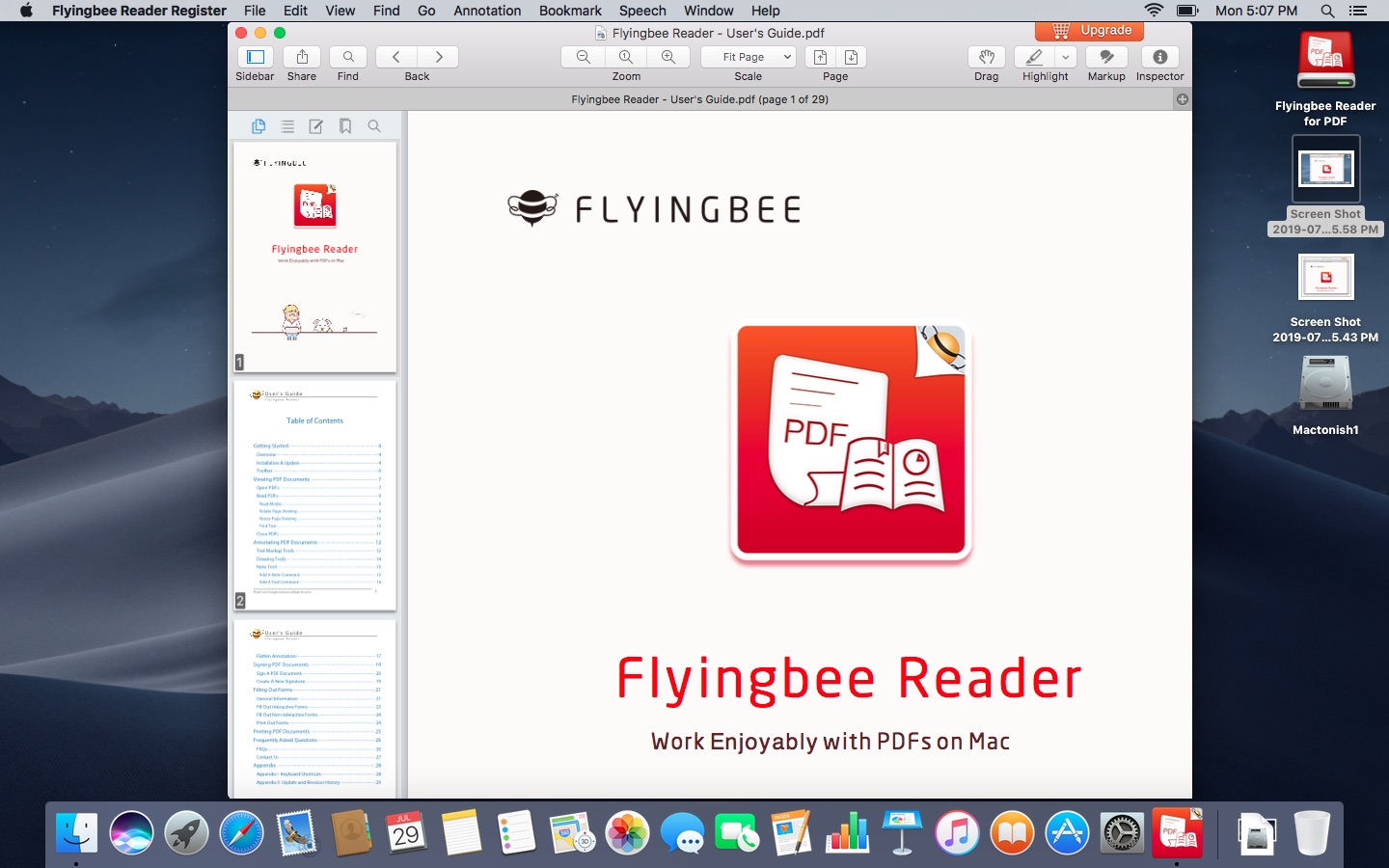Go back with the left arrow button
This screenshot has height=868, width=1389.
point(396,57)
